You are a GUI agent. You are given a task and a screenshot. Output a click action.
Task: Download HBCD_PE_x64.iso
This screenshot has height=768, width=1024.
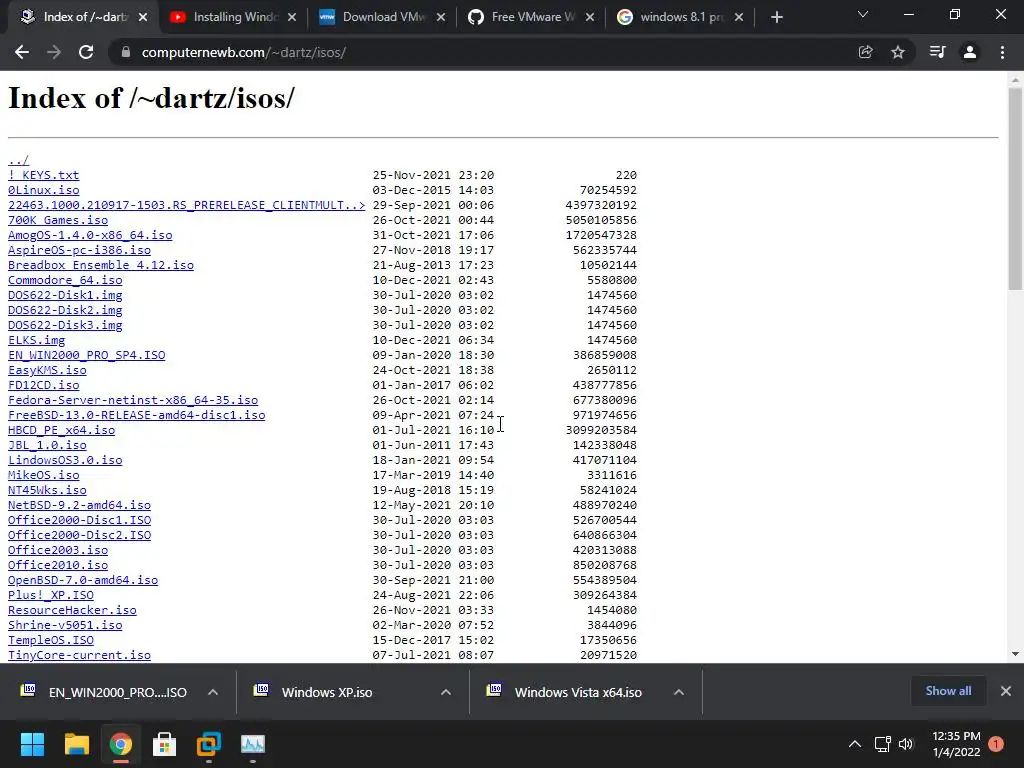[61, 430]
